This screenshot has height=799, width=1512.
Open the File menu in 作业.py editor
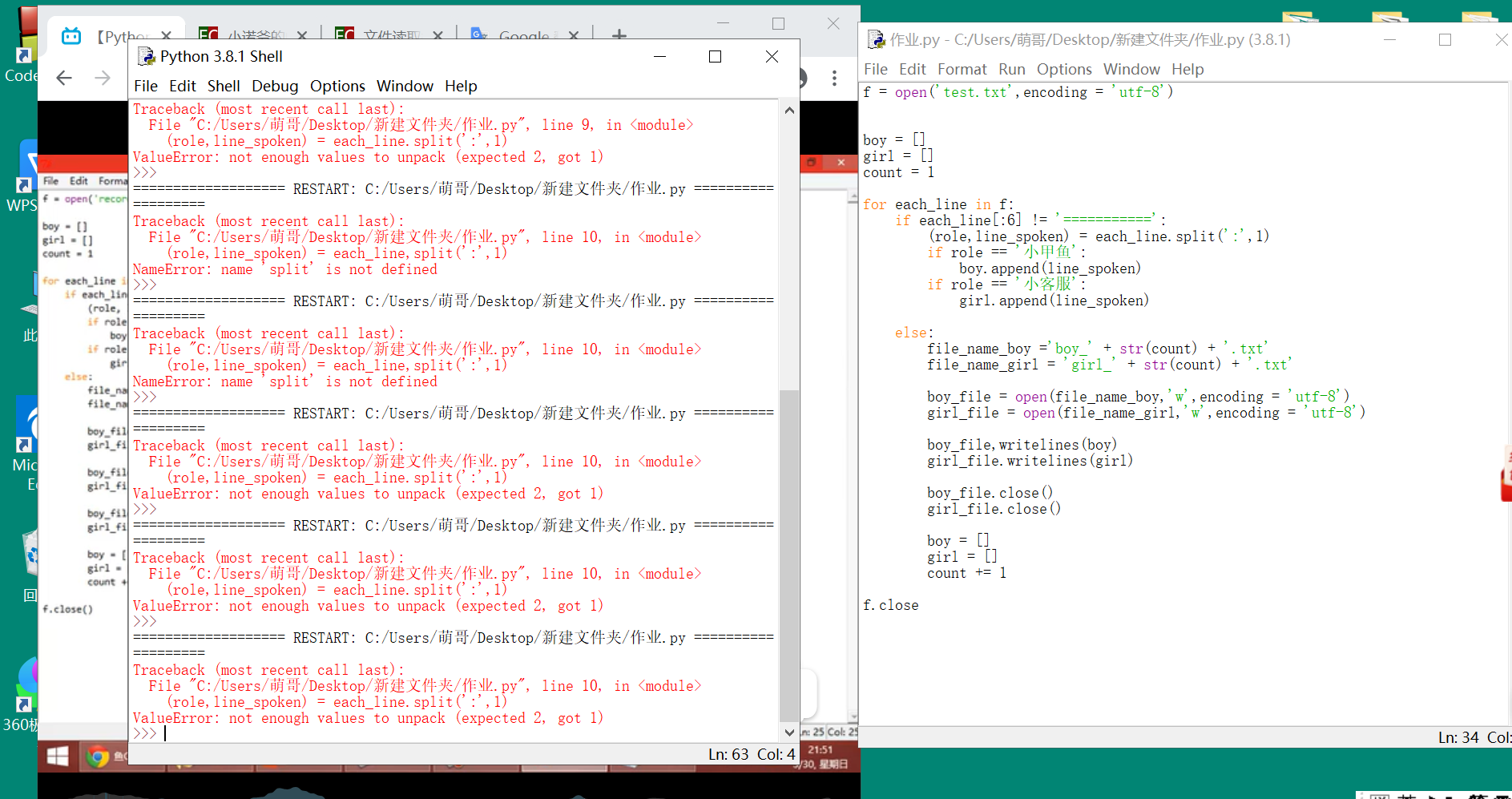(876, 69)
